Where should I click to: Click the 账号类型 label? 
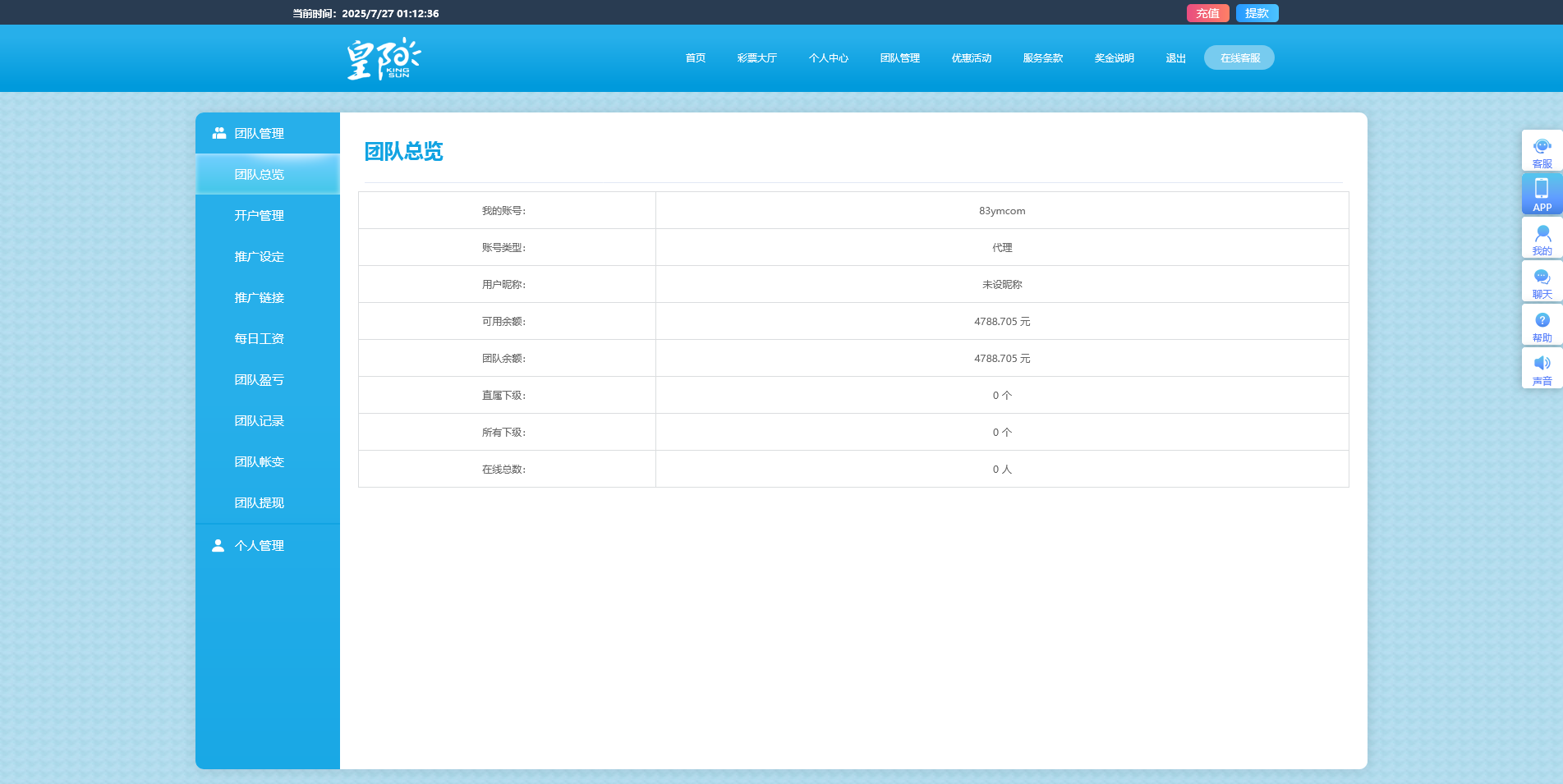(x=503, y=248)
